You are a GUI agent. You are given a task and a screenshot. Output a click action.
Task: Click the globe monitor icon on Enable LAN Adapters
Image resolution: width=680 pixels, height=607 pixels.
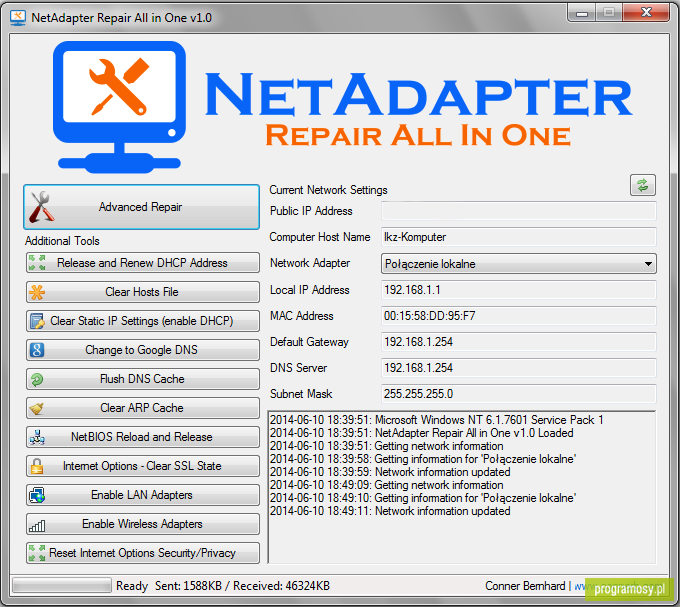click(x=37, y=495)
